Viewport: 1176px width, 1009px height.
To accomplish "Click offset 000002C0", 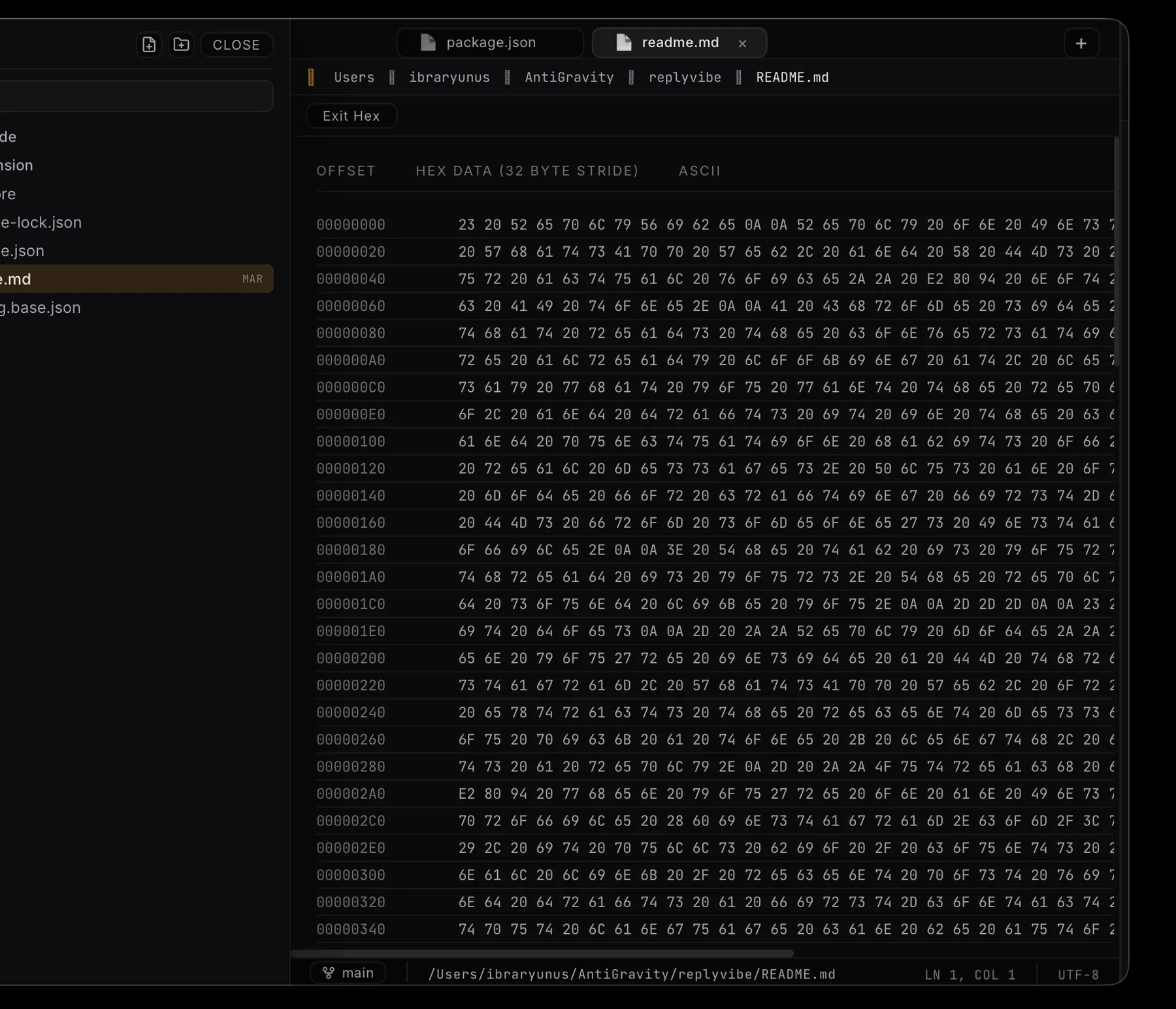I will (351, 821).
